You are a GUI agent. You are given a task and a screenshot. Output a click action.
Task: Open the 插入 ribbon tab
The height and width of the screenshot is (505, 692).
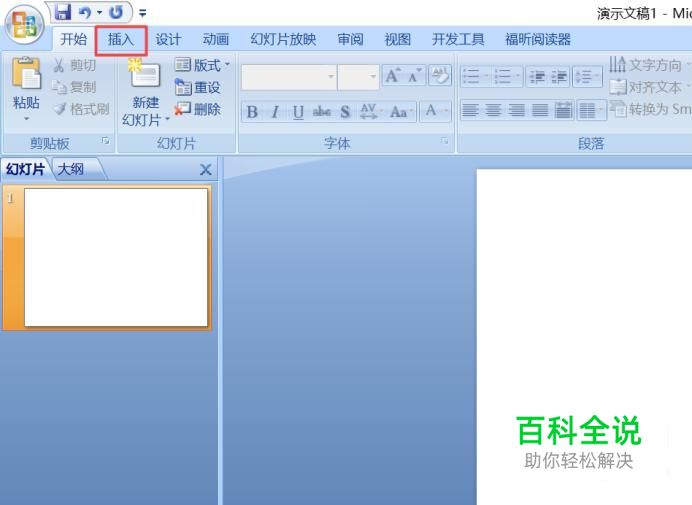pyautogui.click(x=121, y=40)
